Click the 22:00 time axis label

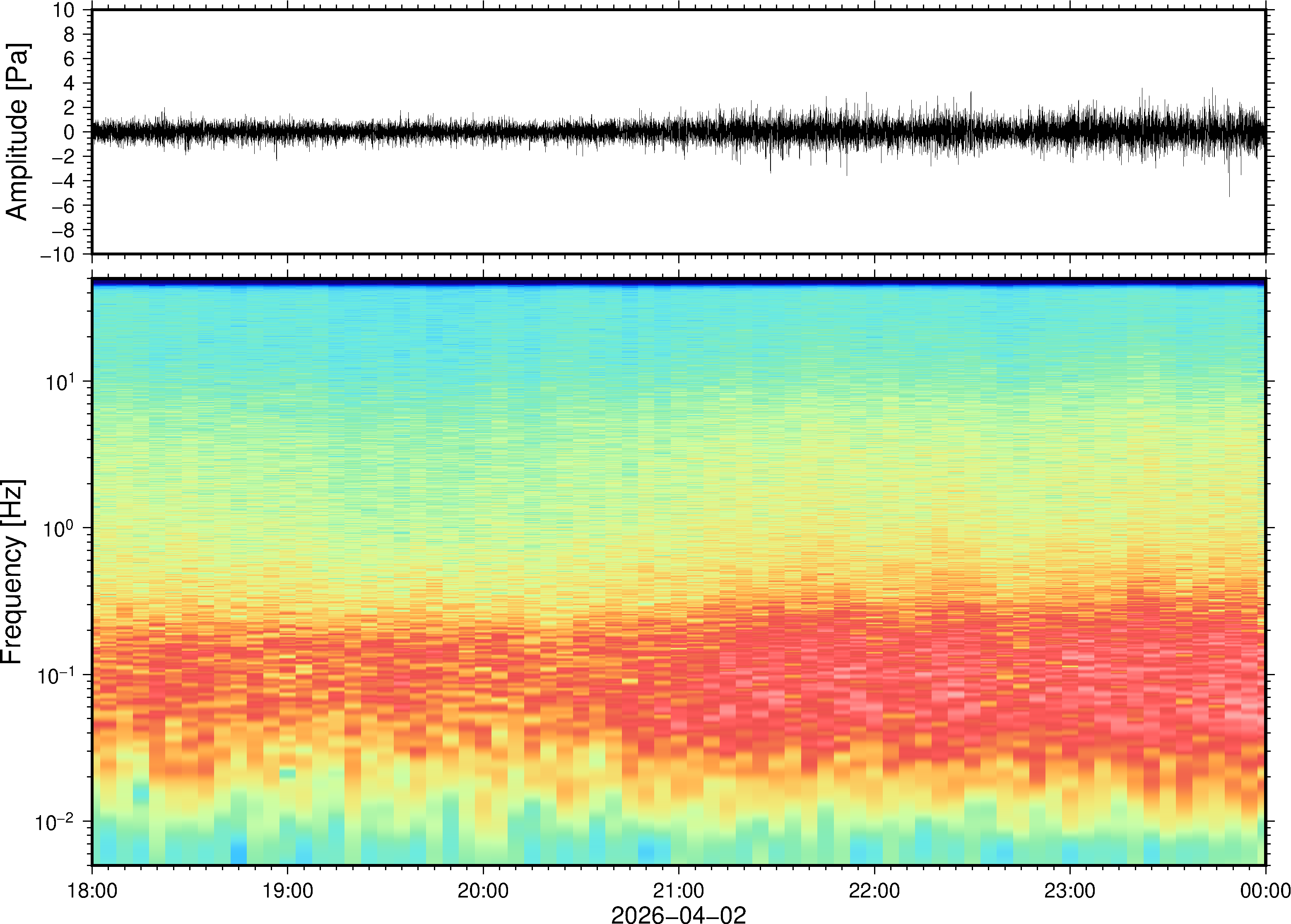874,890
